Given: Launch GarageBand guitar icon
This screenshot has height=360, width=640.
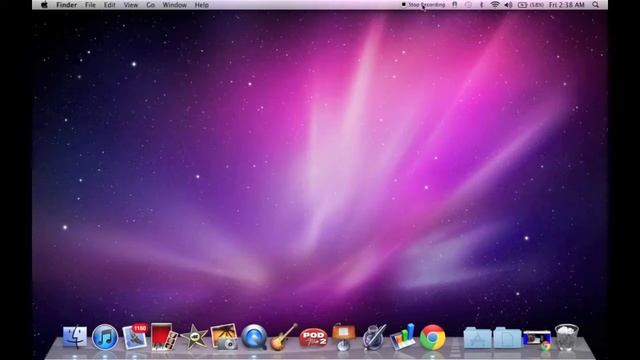Looking at the screenshot, I should click(284, 337).
